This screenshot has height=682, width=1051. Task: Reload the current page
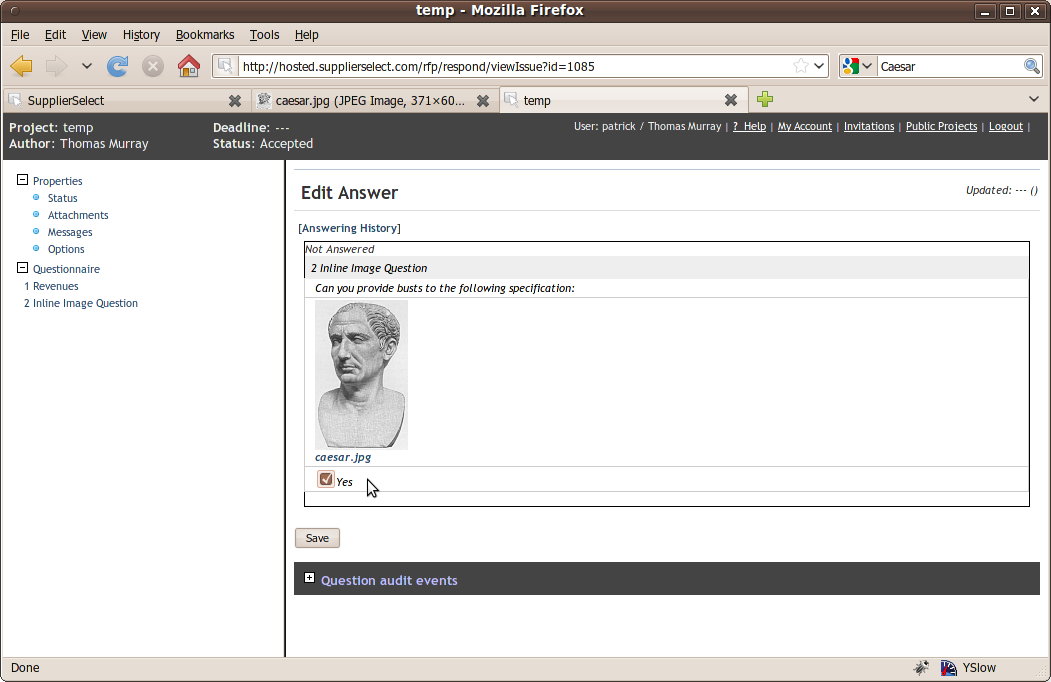point(117,66)
